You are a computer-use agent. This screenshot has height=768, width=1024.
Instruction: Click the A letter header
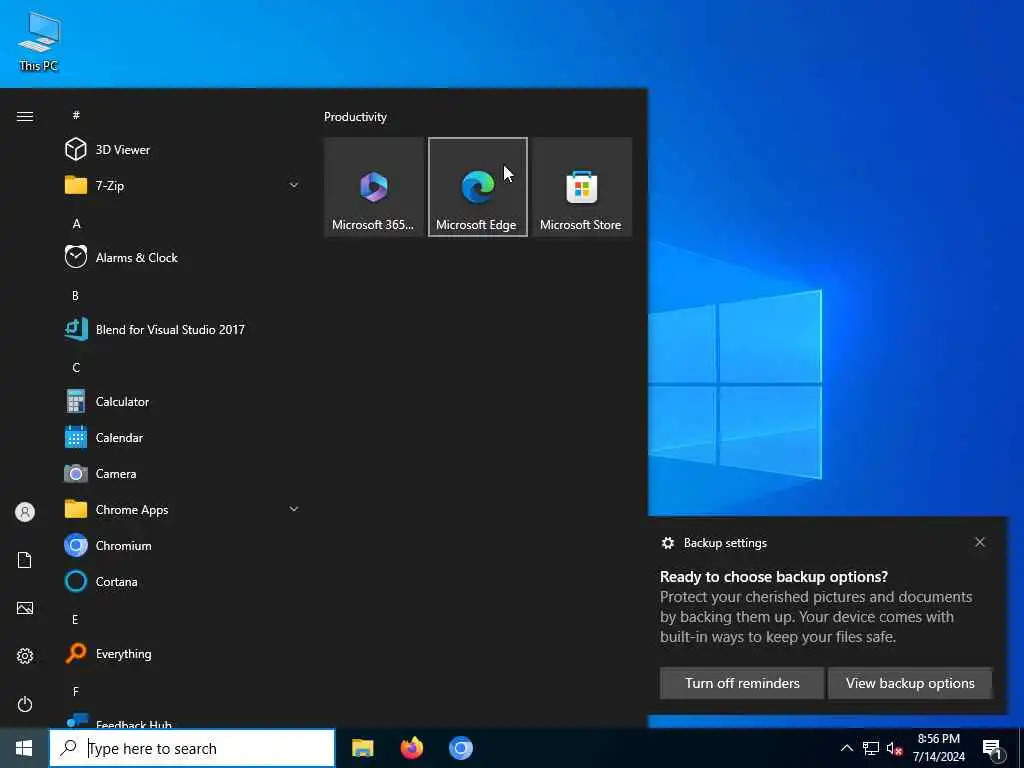(x=76, y=223)
